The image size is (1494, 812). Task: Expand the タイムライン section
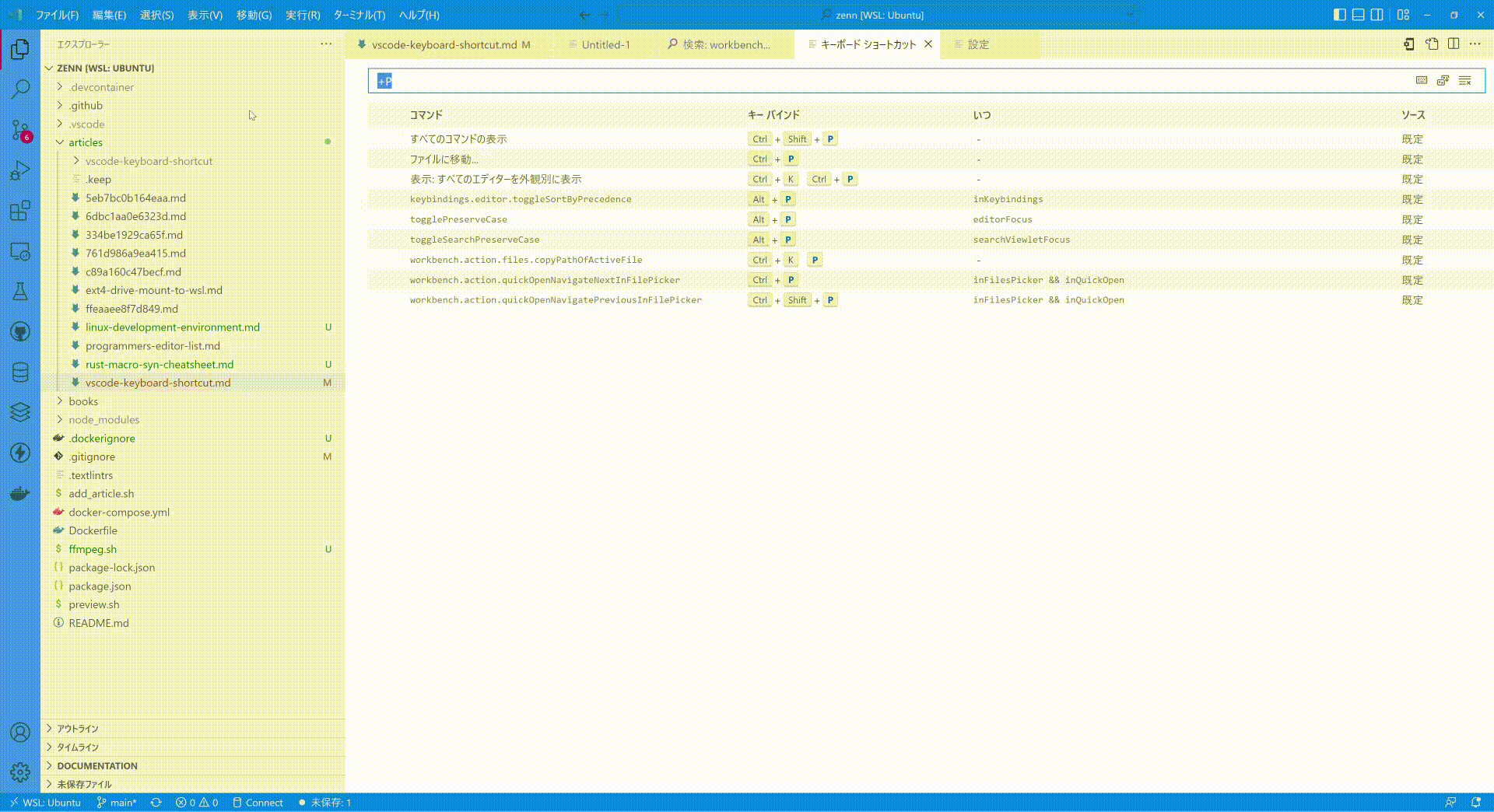tap(193, 747)
